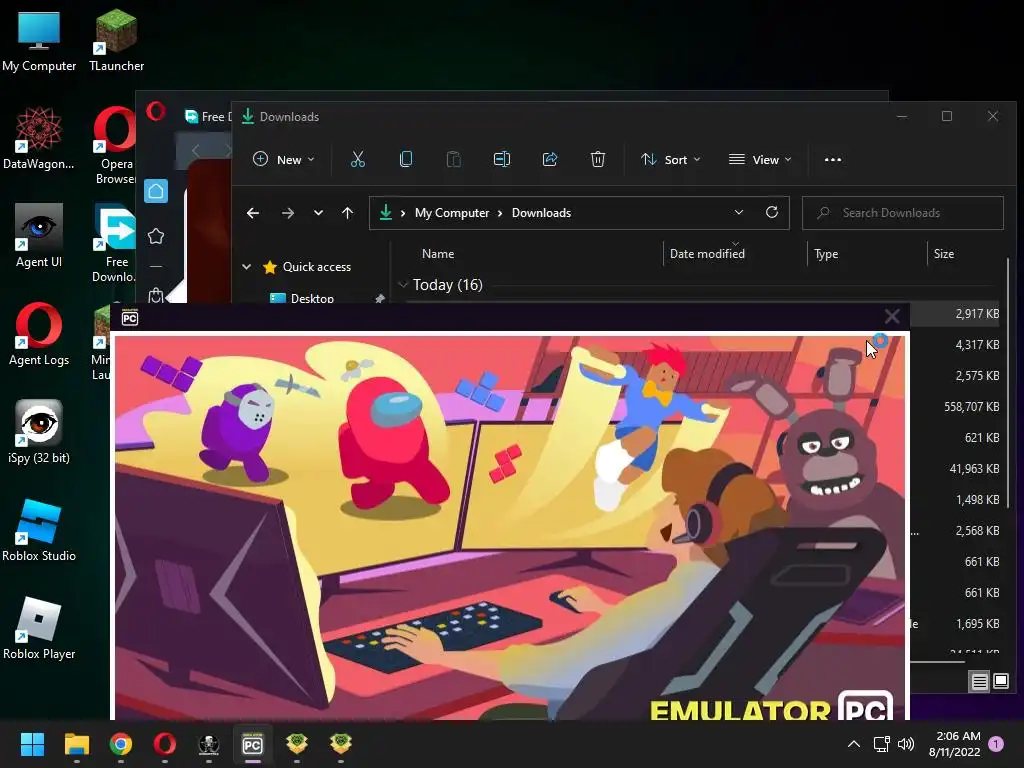Image resolution: width=1024 pixels, height=768 pixels.
Task: Close the Emulator PC splash window
Action: [892, 317]
